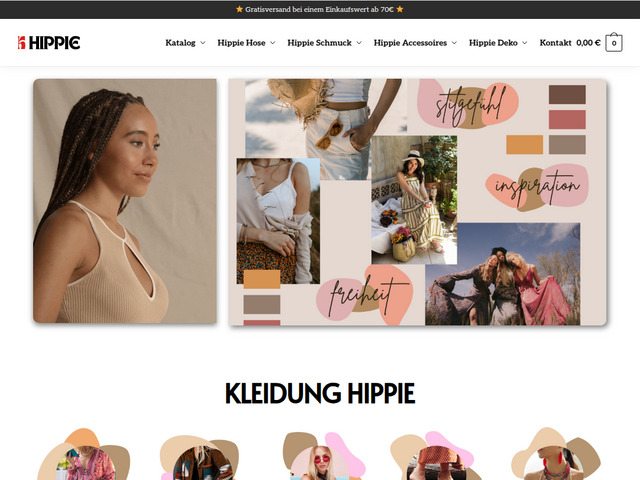Click the stilgefühl label on moodboard
640x480 pixels.
[468, 104]
